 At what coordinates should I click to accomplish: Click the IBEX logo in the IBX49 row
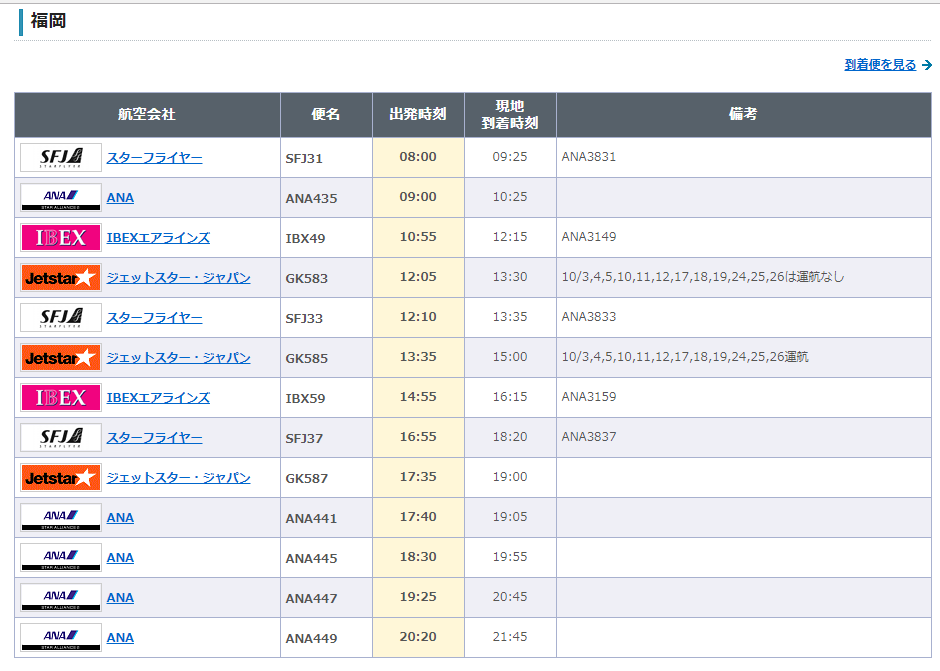pos(61,238)
